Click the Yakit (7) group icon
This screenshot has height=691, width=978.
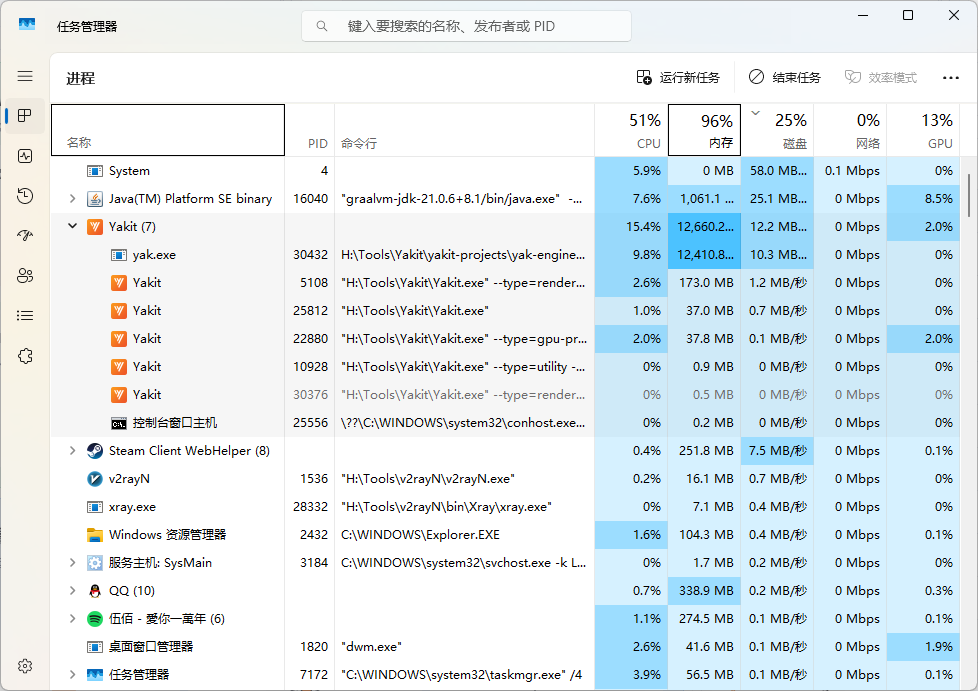pos(95,227)
